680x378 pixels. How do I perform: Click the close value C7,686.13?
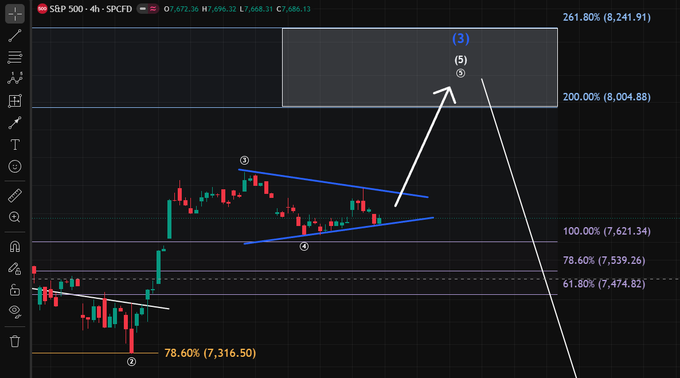294,9
